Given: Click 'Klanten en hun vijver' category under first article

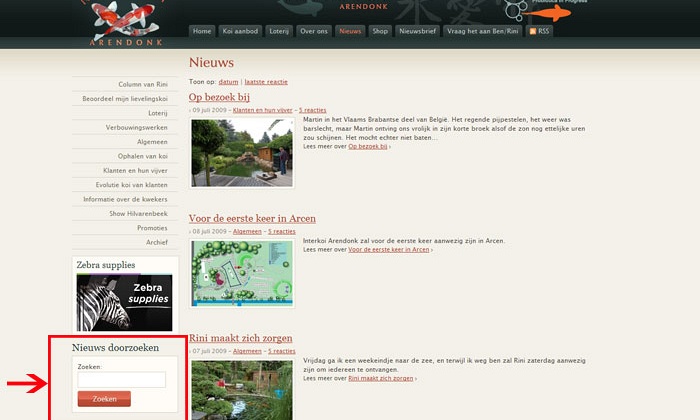Looking at the screenshot, I should pyautogui.click(x=262, y=110).
